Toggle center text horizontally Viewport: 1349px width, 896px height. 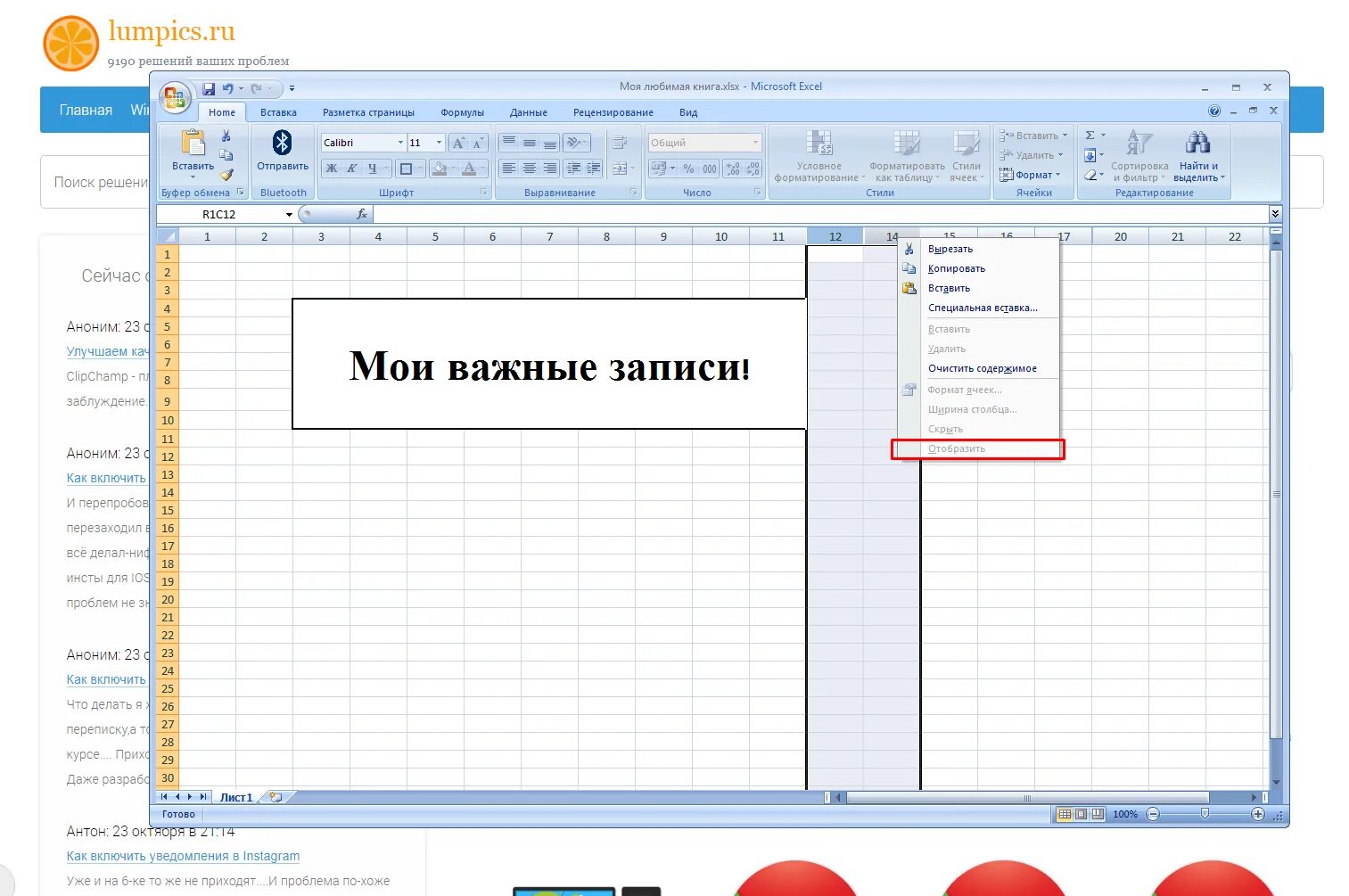(x=529, y=169)
